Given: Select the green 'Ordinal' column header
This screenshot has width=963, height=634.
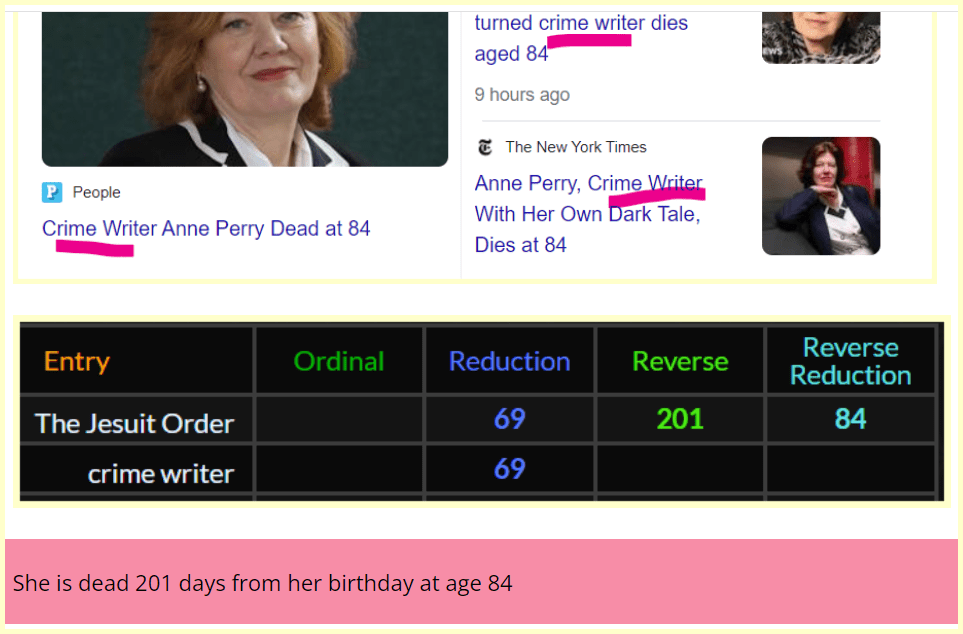Looking at the screenshot, I should click(x=339, y=361).
